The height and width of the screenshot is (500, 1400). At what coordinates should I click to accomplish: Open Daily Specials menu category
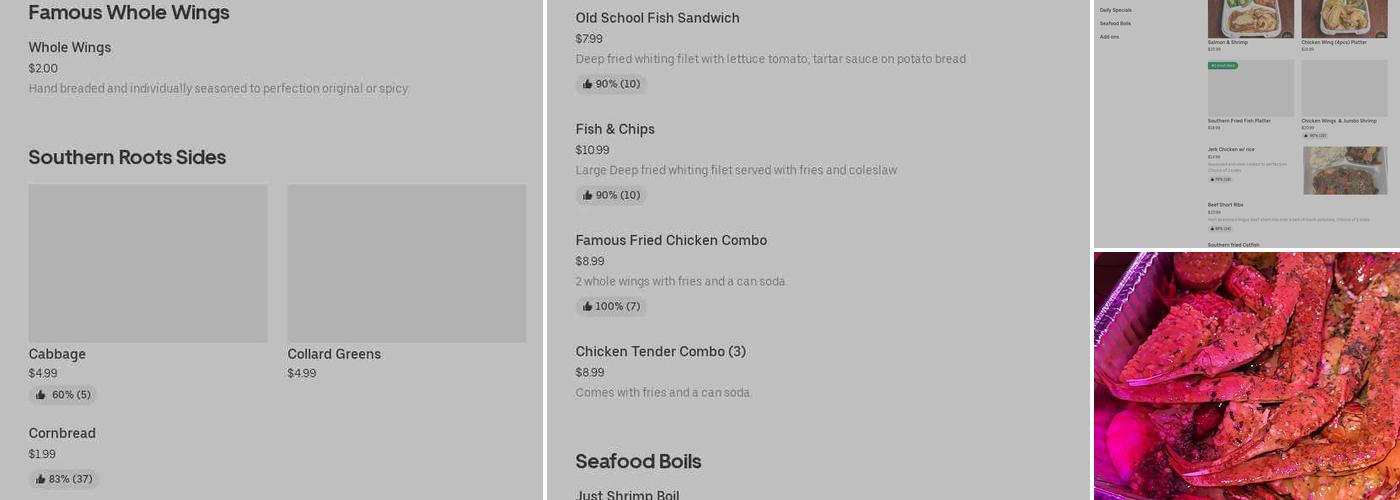point(1115,10)
